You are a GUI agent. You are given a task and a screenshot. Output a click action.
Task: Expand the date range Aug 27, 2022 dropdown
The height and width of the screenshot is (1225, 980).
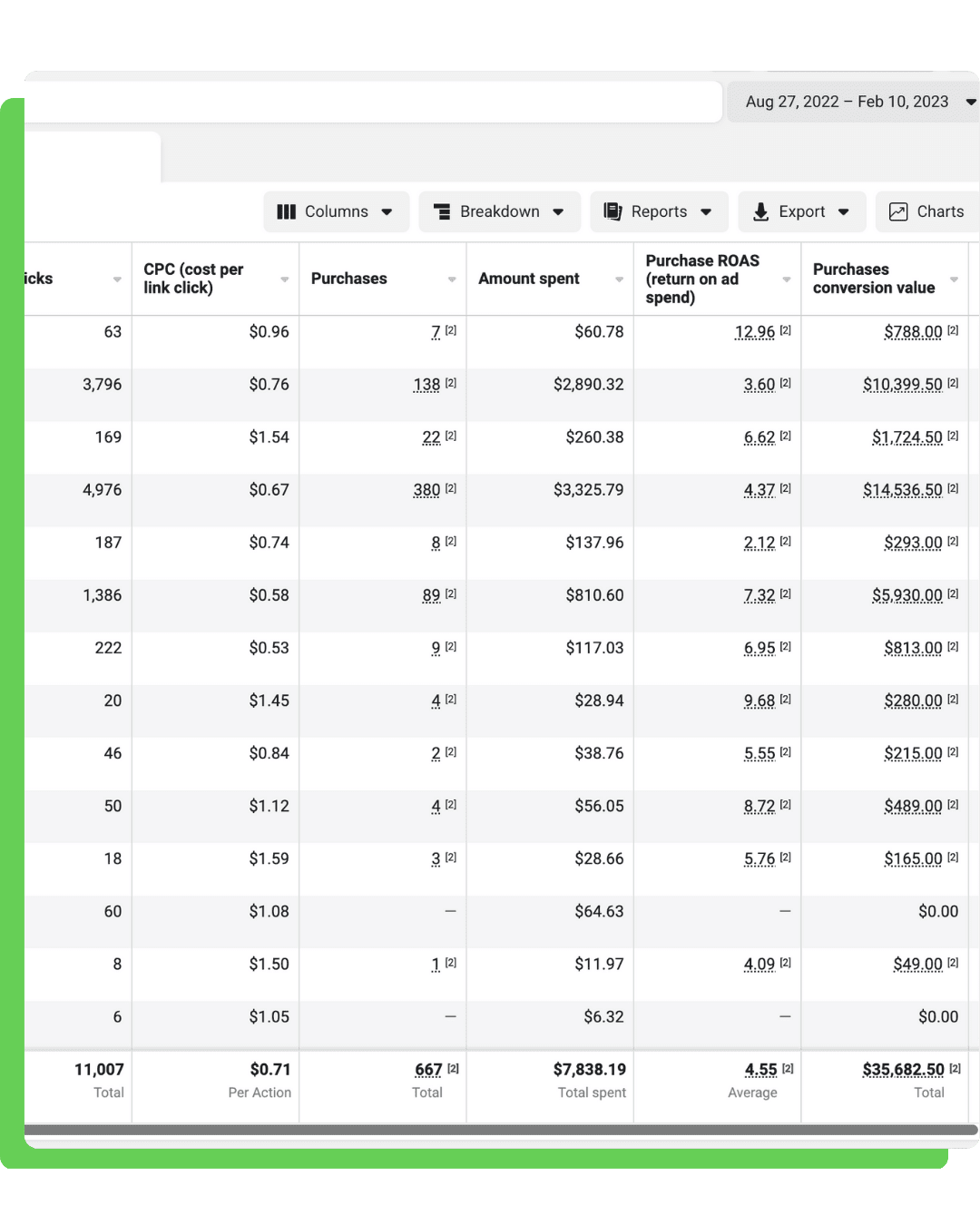point(971,102)
